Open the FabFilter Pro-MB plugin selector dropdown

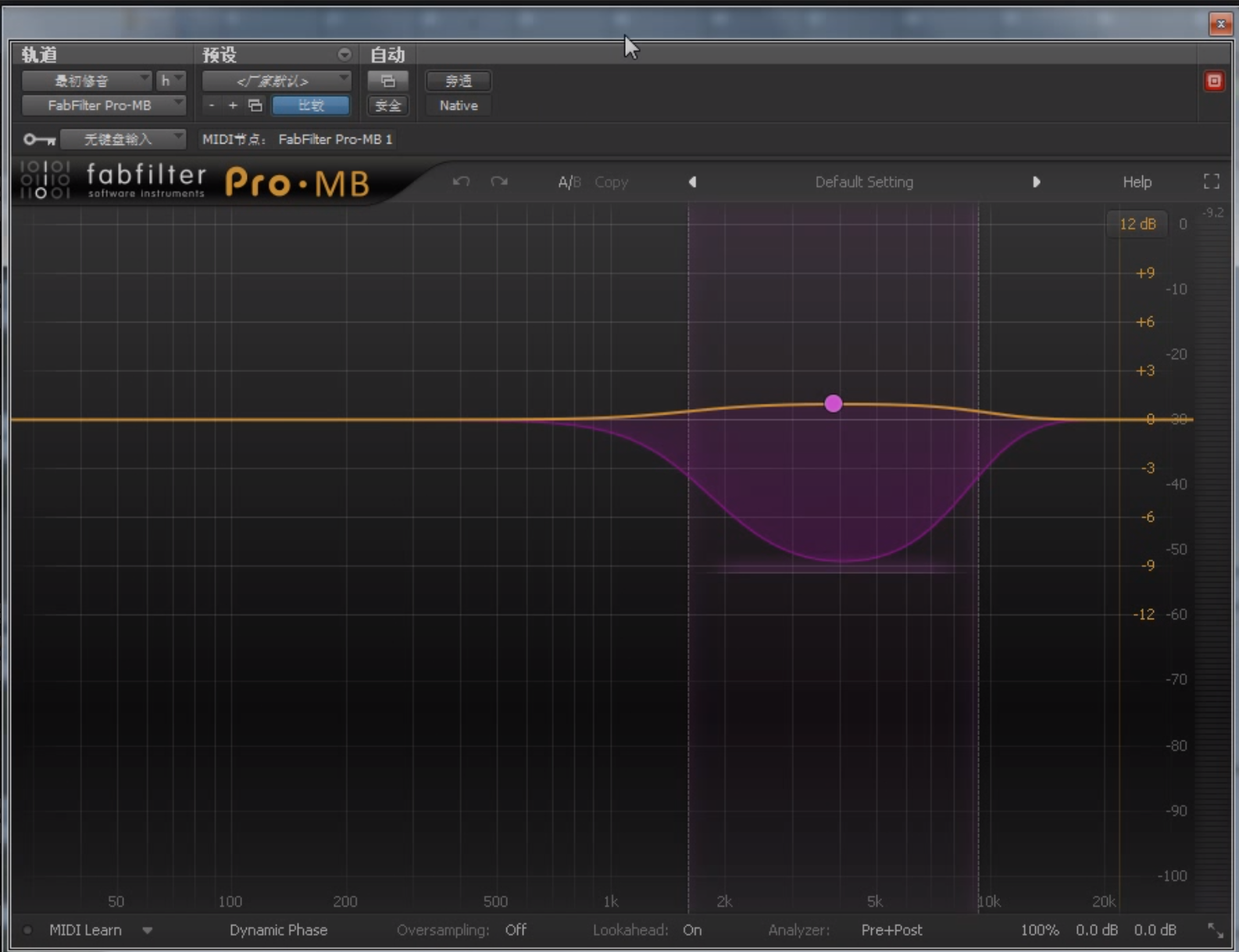[x=103, y=105]
